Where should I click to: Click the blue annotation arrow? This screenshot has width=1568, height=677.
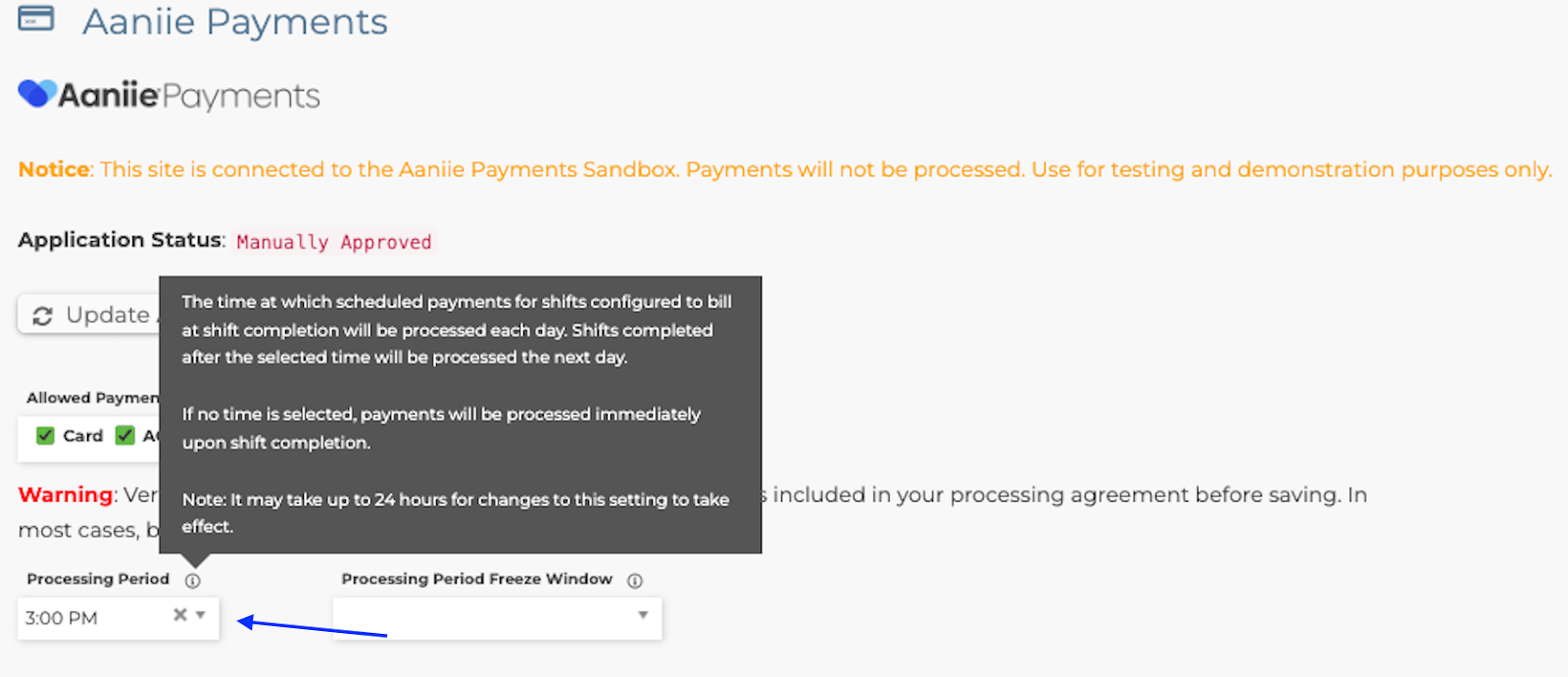(312, 628)
